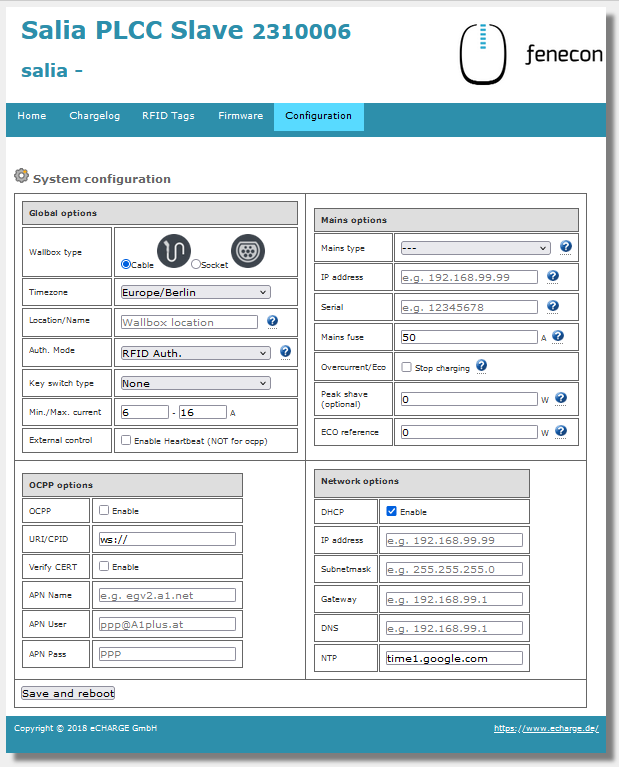The width and height of the screenshot is (619, 767).
Task: Click the help icon for Mains Serial
Action: point(553,306)
